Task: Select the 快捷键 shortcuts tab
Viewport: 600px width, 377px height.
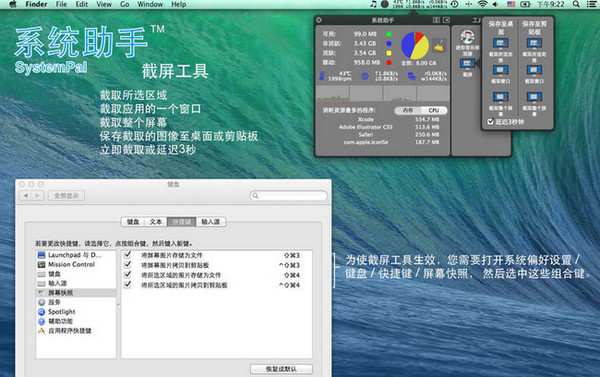Action: [181, 222]
